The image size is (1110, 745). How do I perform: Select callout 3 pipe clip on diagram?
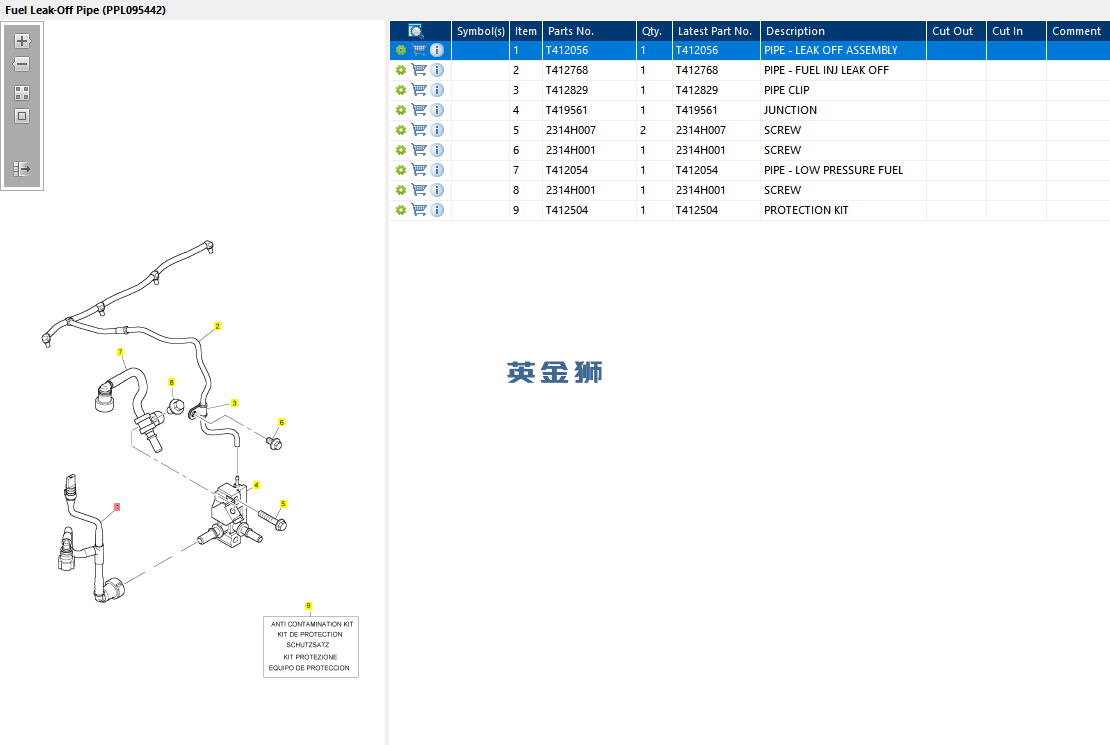point(234,403)
